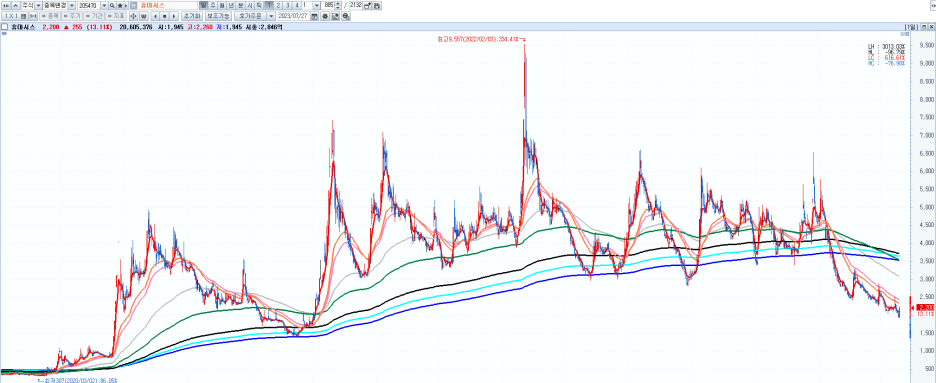This screenshot has height=383, width=936.
Task: Click the volume 20,605,376 in the info bar
Action: [136, 27]
